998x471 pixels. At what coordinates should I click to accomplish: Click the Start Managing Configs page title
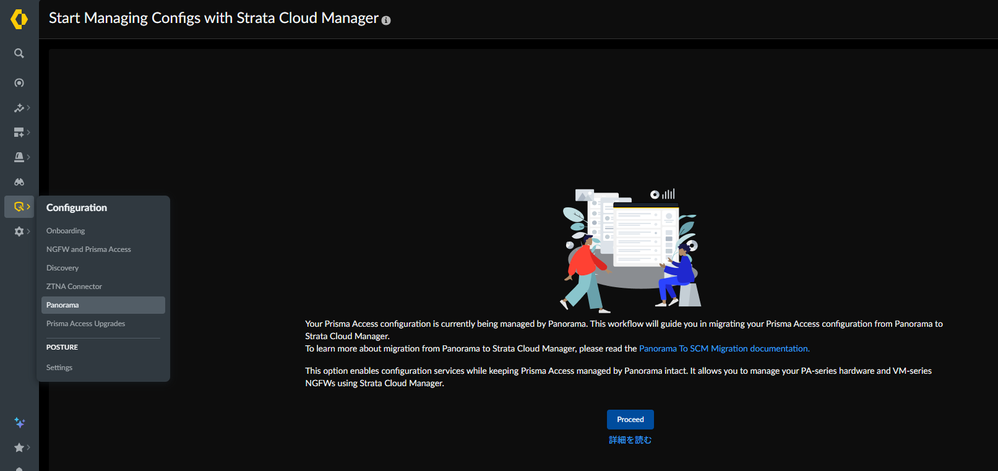tap(214, 18)
